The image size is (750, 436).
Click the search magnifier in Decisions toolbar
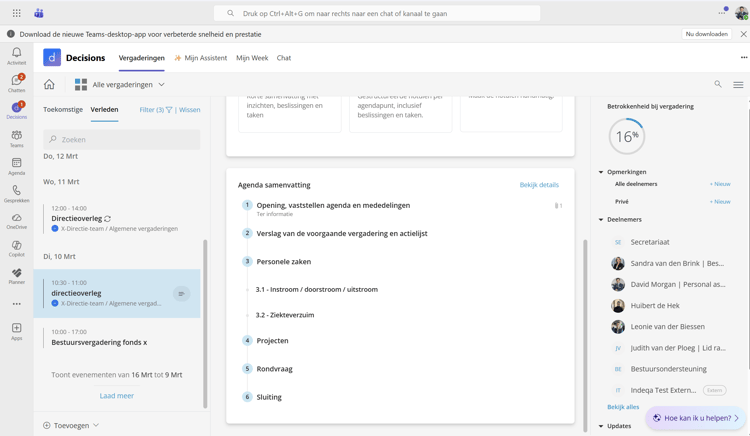pyautogui.click(x=718, y=85)
